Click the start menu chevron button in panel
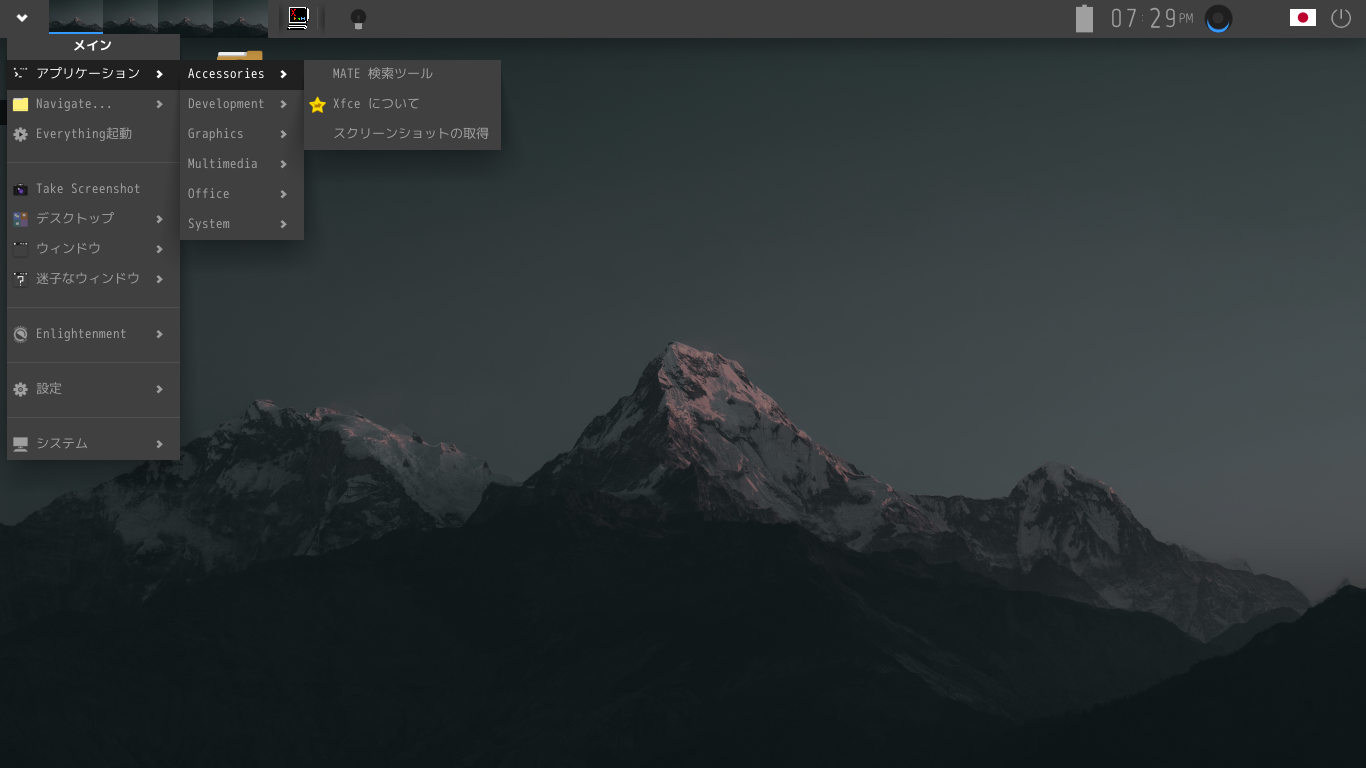Viewport: 1366px width, 768px height. 21,18
